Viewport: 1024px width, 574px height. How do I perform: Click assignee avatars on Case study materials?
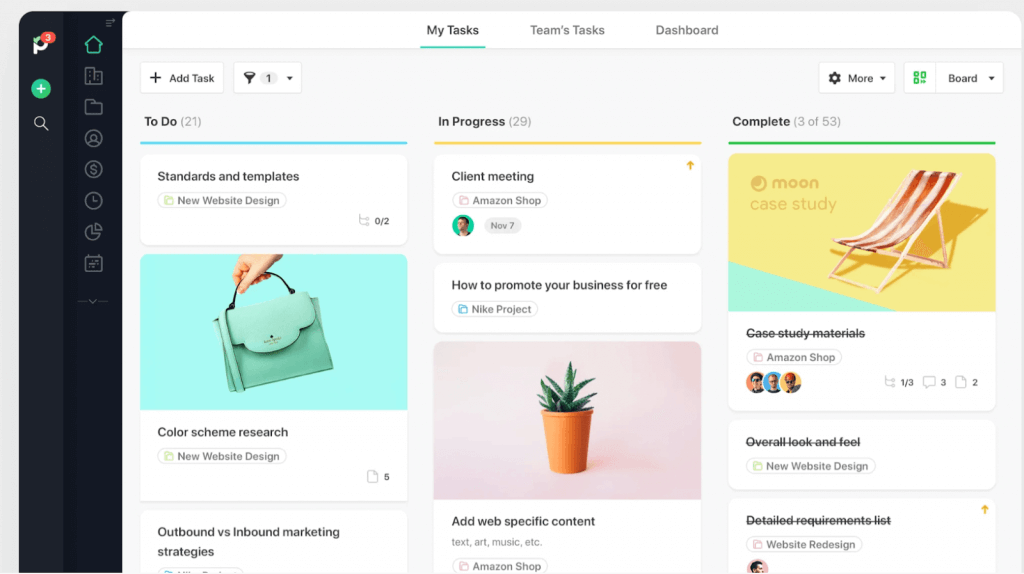[x=773, y=383]
